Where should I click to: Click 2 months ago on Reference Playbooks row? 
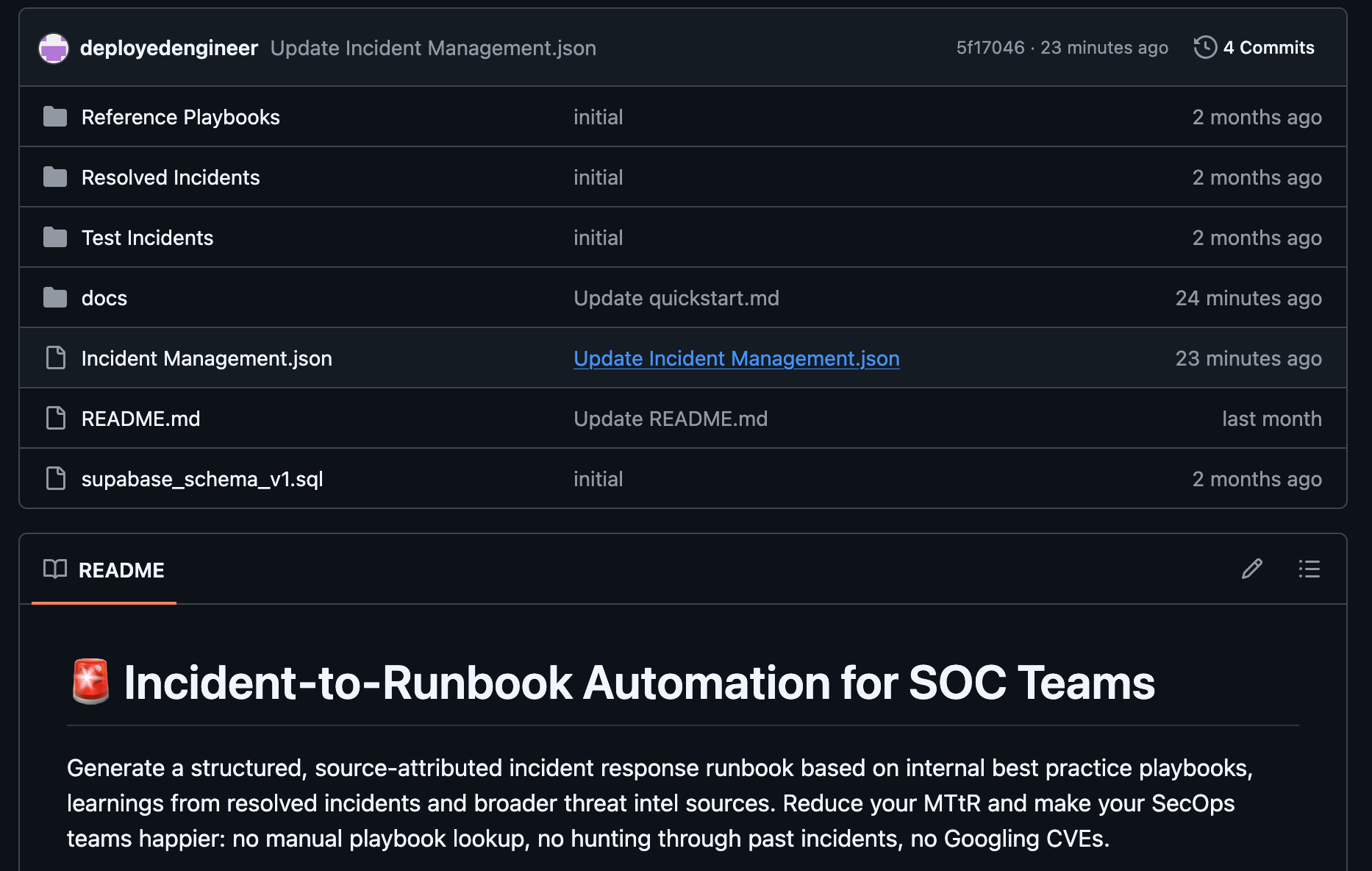[1257, 117]
